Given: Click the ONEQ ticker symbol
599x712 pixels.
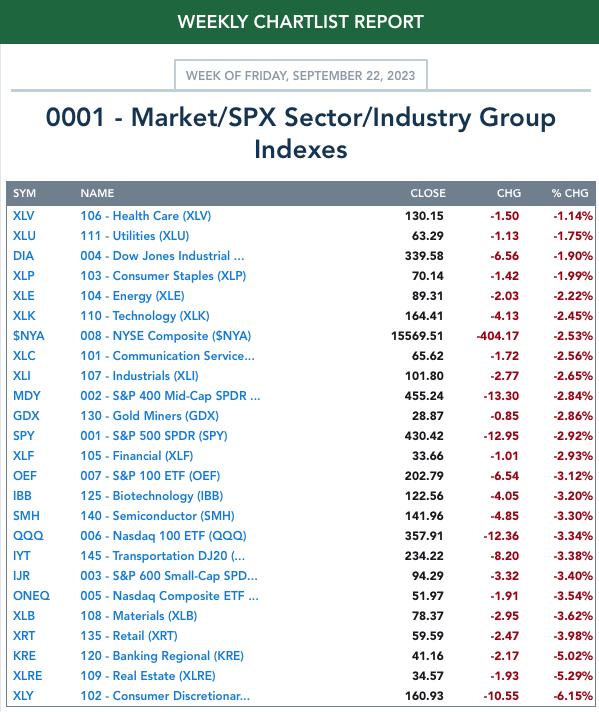Looking at the screenshot, I should (31, 595).
